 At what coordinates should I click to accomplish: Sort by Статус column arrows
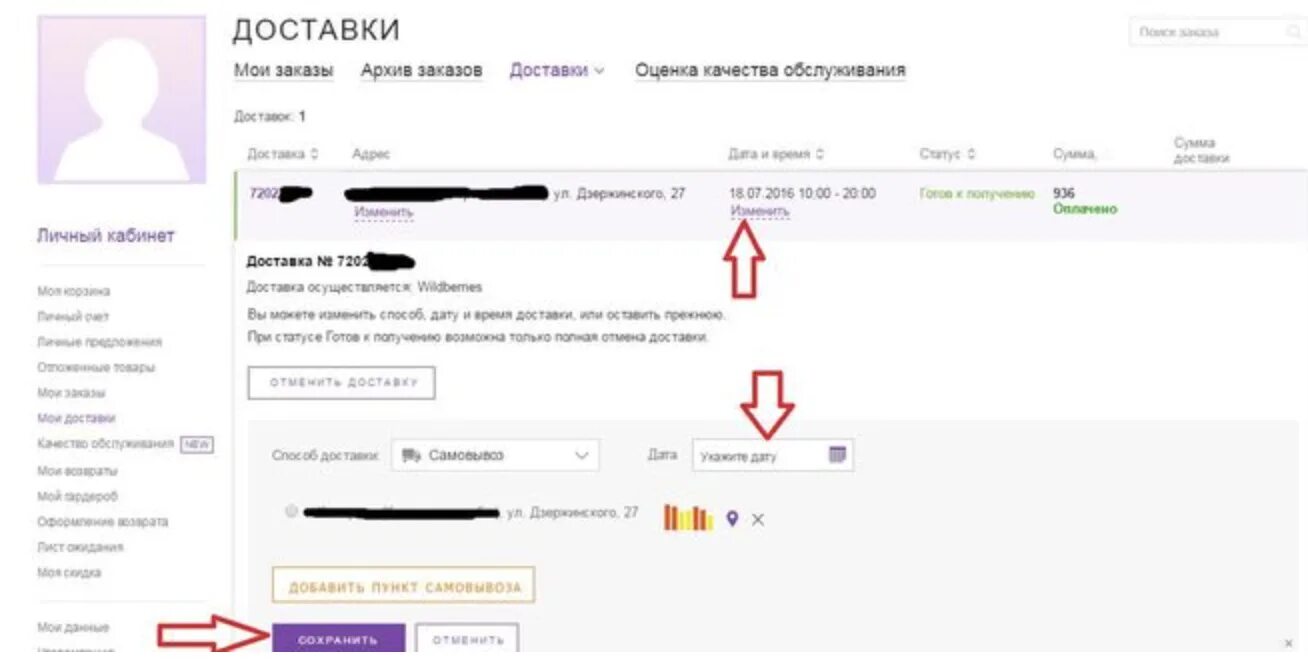(x=971, y=154)
